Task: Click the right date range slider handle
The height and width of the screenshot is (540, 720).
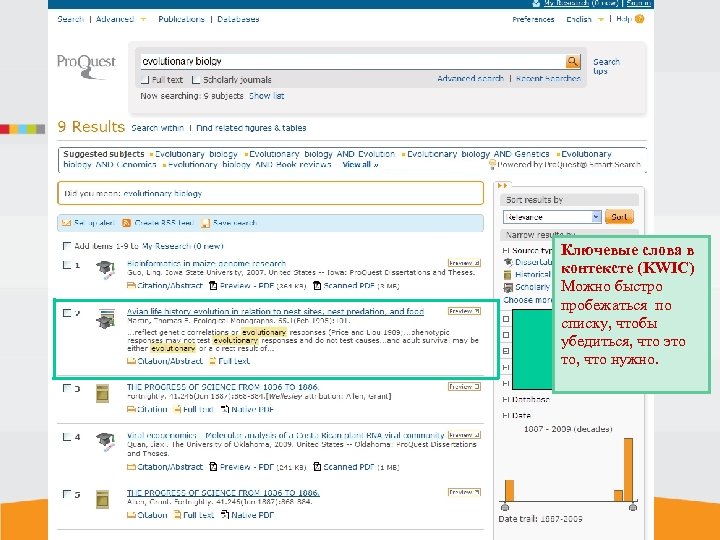Action: 633,507
